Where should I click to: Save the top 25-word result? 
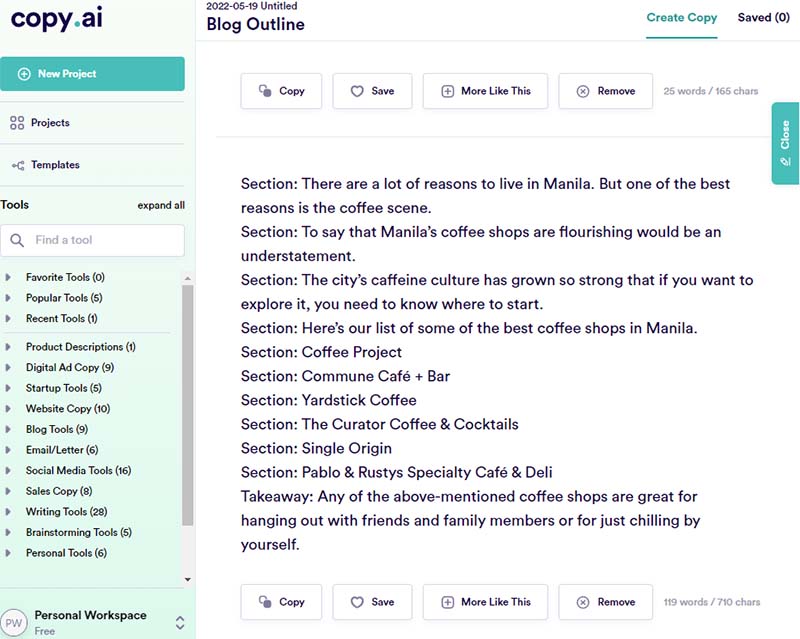(x=372, y=91)
